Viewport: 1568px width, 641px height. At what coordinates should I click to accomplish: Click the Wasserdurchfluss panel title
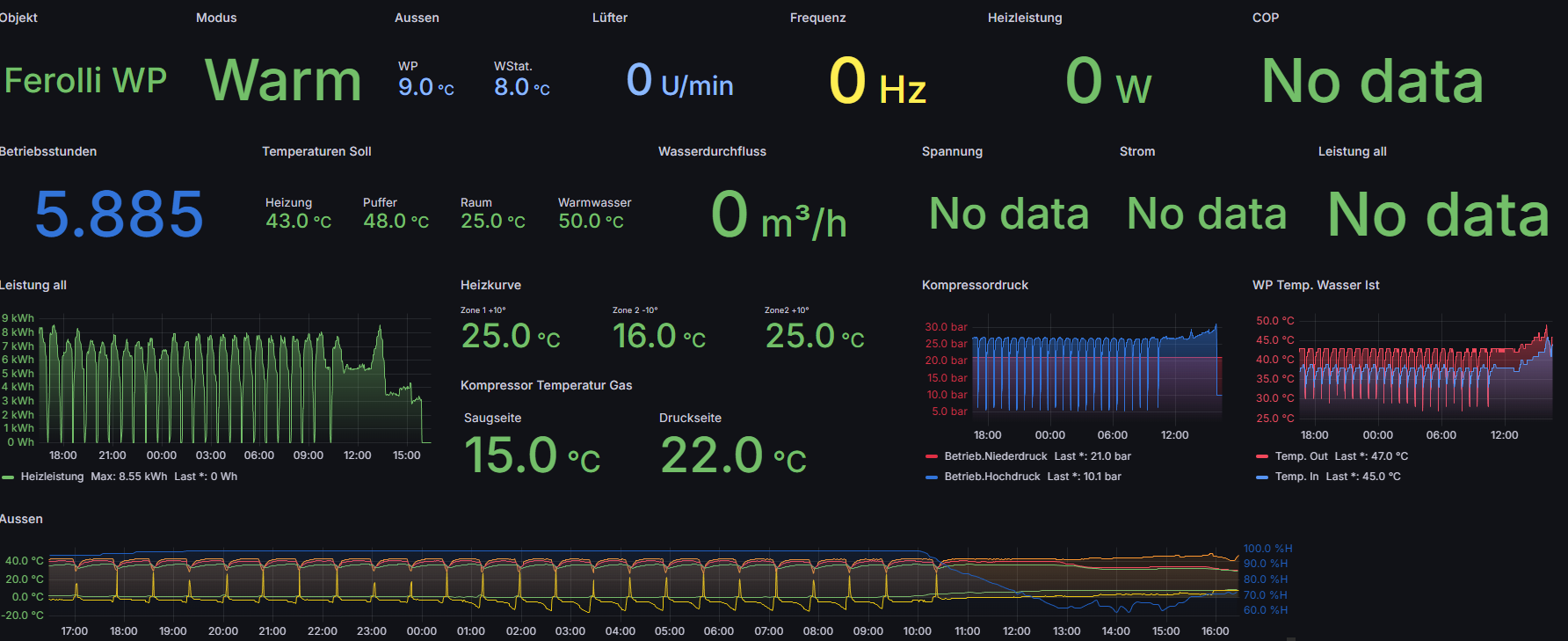712,151
